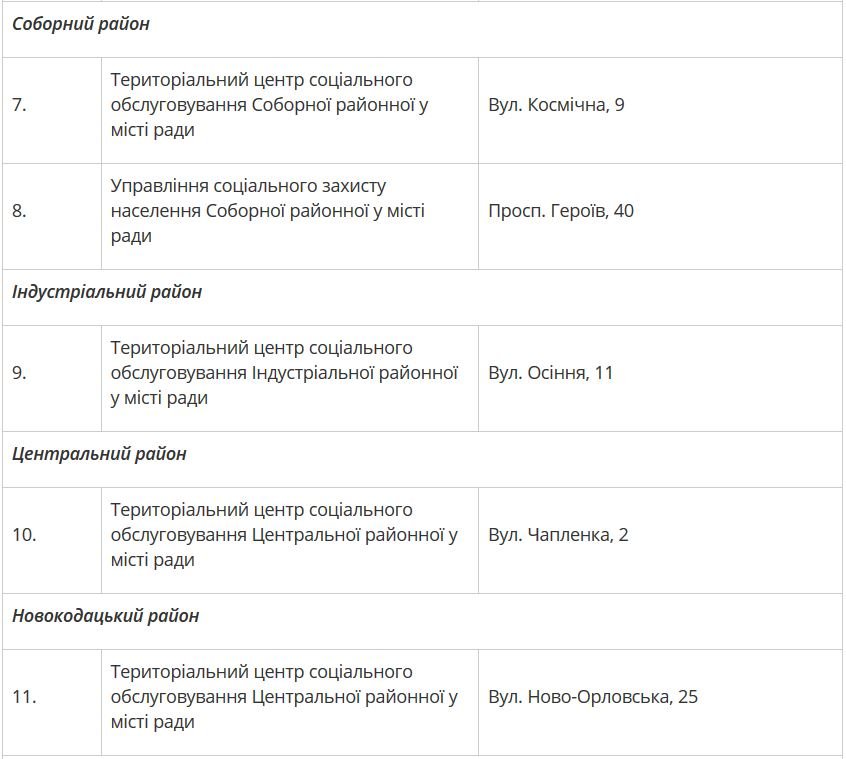The image size is (846, 759).
Task: Click the Територіальний центр Індустріальної районної name
Action: [284, 373]
